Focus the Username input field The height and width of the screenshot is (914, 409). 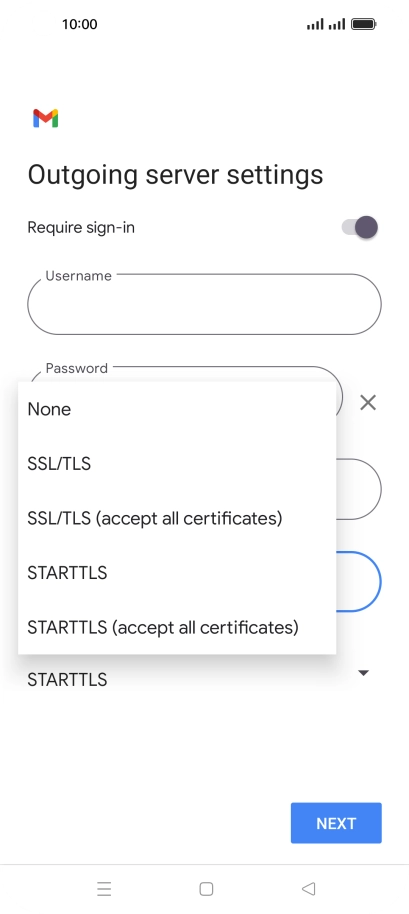[x=204, y=304]
